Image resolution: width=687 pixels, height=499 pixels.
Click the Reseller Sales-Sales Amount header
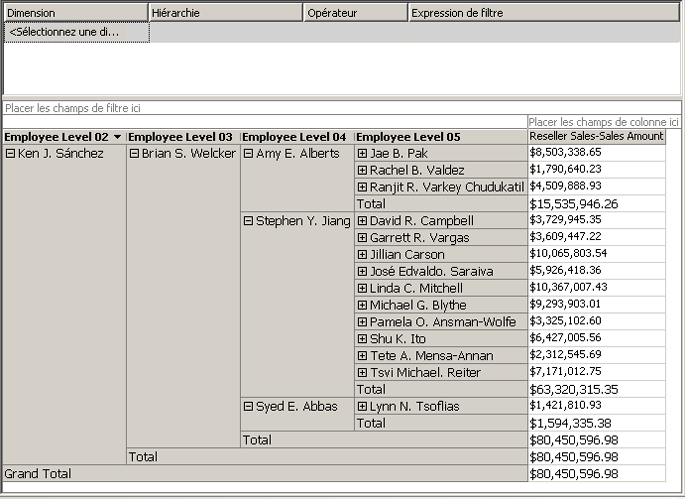(x=596, y=137)
